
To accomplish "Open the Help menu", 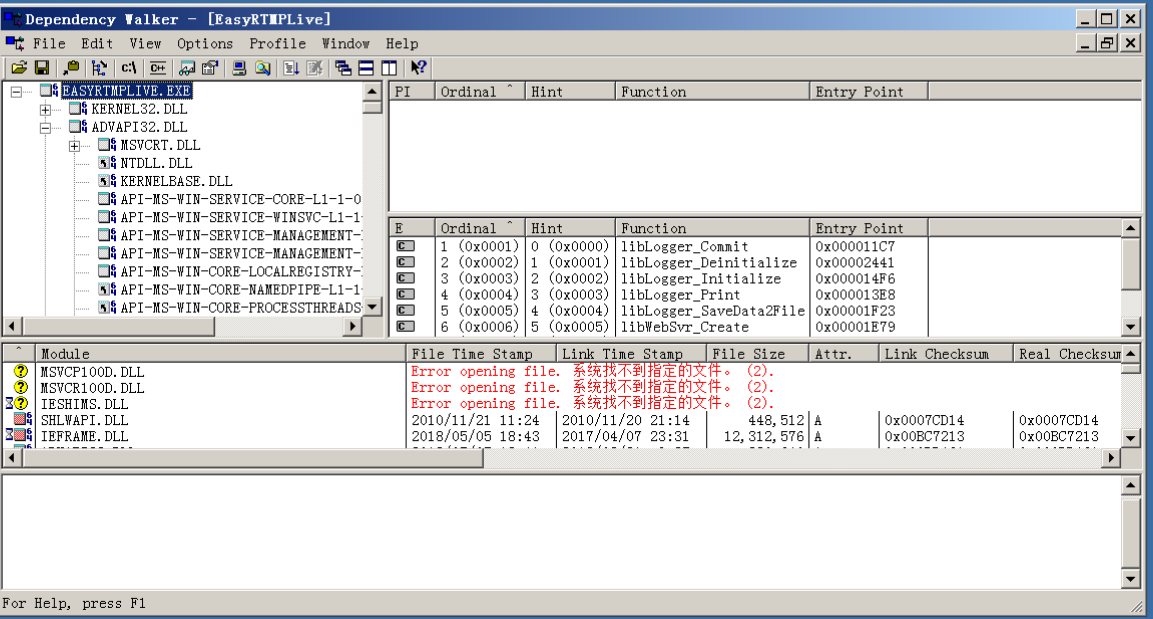I will [402, 43].
